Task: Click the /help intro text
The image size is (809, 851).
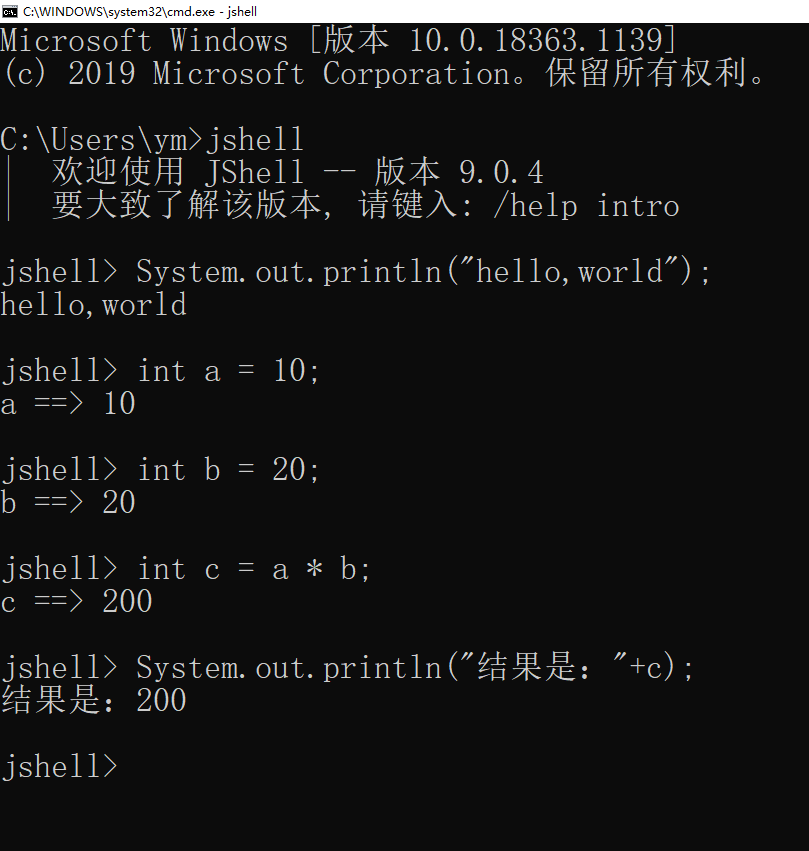Action: [586, 205]
